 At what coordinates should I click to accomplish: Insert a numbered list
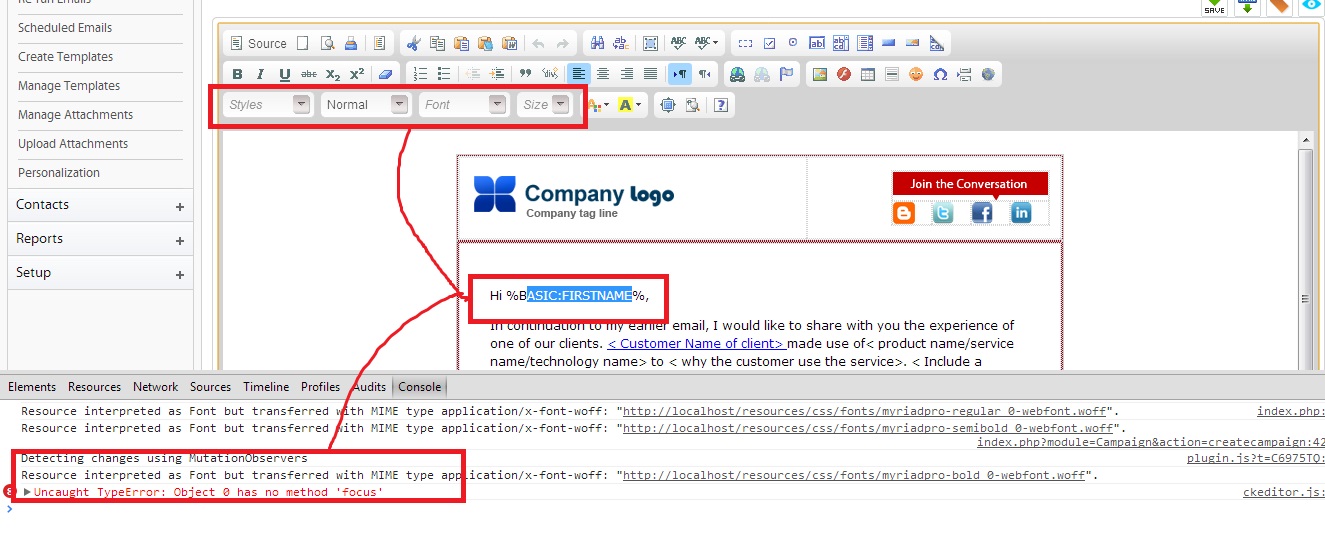420,74
